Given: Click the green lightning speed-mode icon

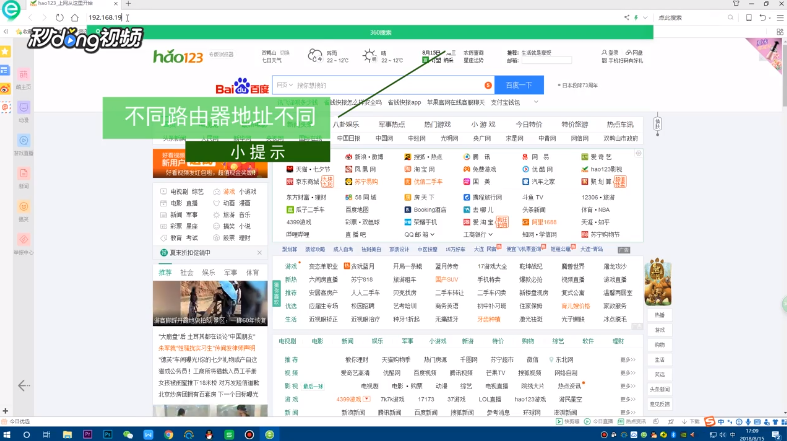Looking at the screenshot, I should pos(636,18).
